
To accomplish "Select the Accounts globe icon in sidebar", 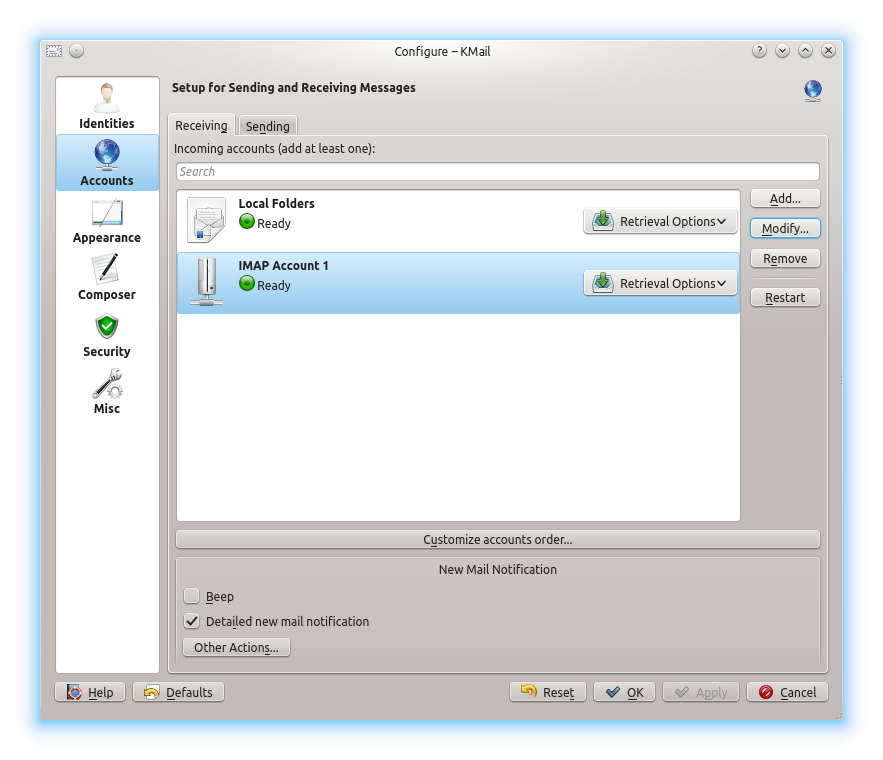I will coord(106,155).
